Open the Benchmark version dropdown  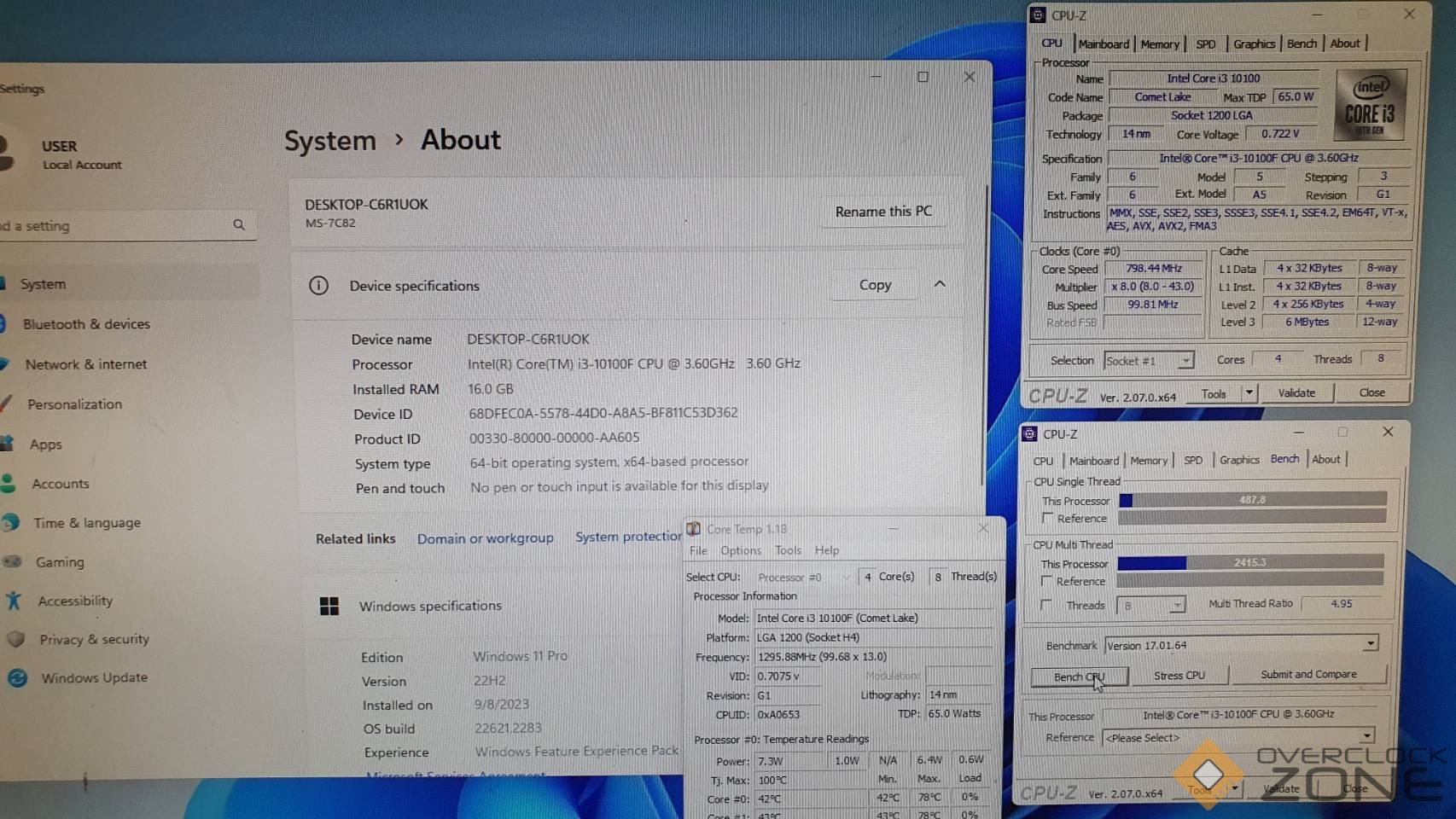[1370, 644]
